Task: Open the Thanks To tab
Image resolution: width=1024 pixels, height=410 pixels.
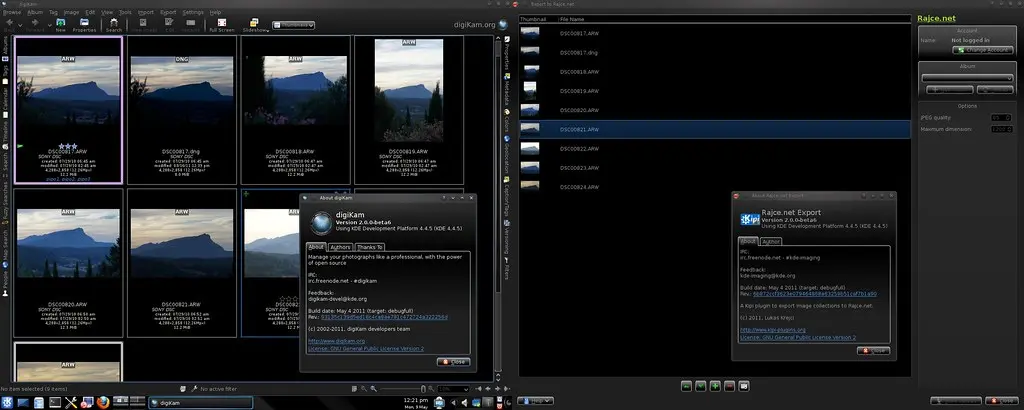Action: point(369,246)
